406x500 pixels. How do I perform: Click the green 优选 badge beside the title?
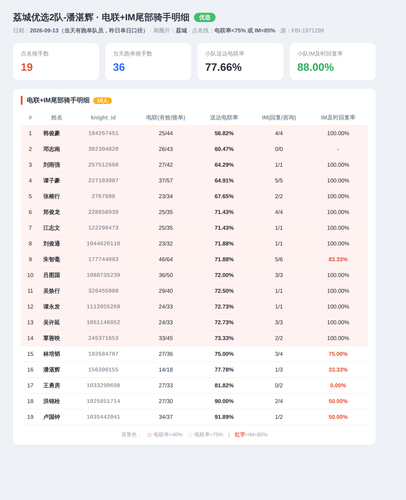point(205,17)
